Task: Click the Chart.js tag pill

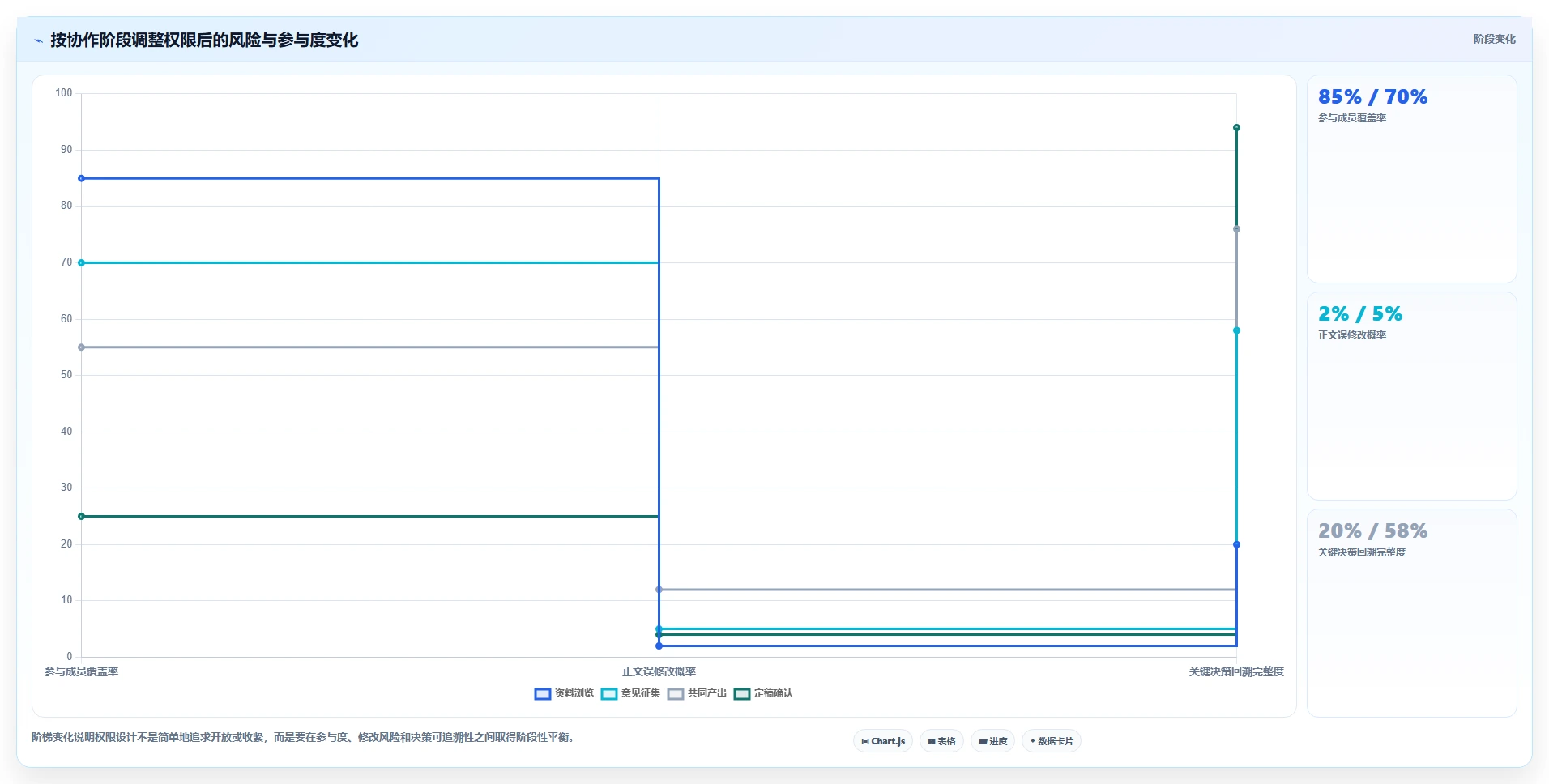Action: pyautogui.click(x=883, y=741)
